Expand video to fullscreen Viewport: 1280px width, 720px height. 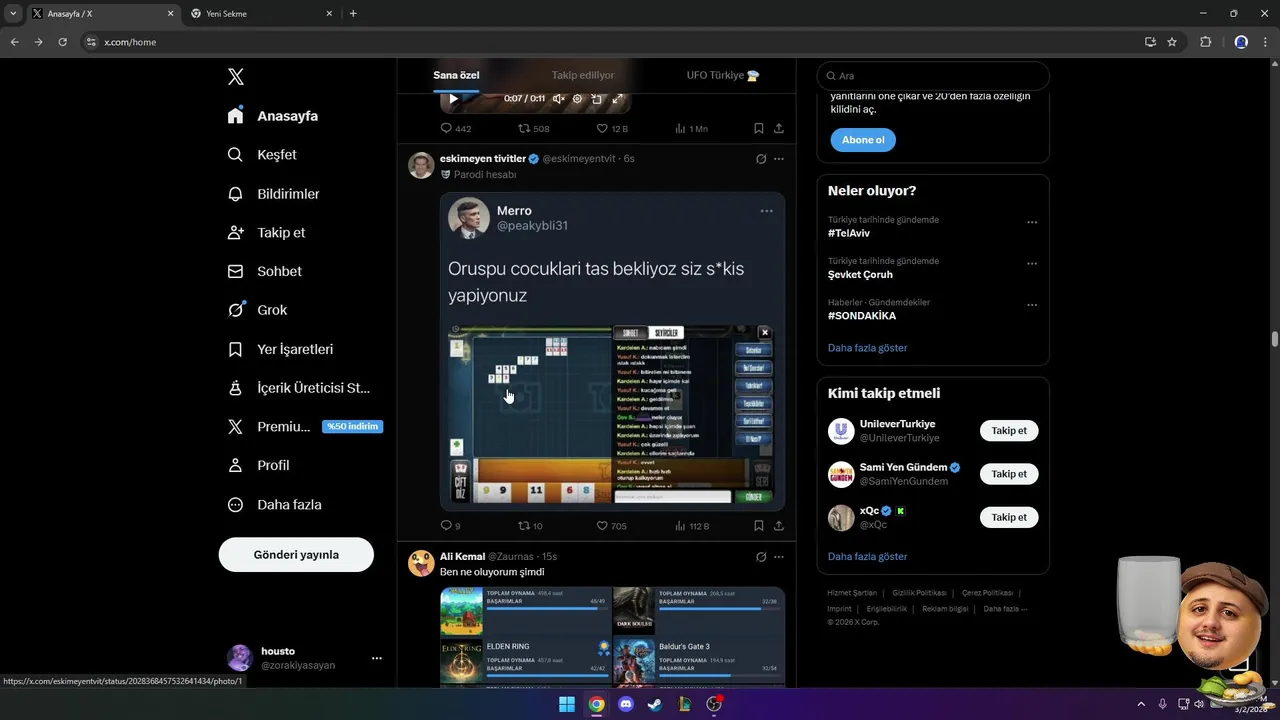[x=617, y=99]
